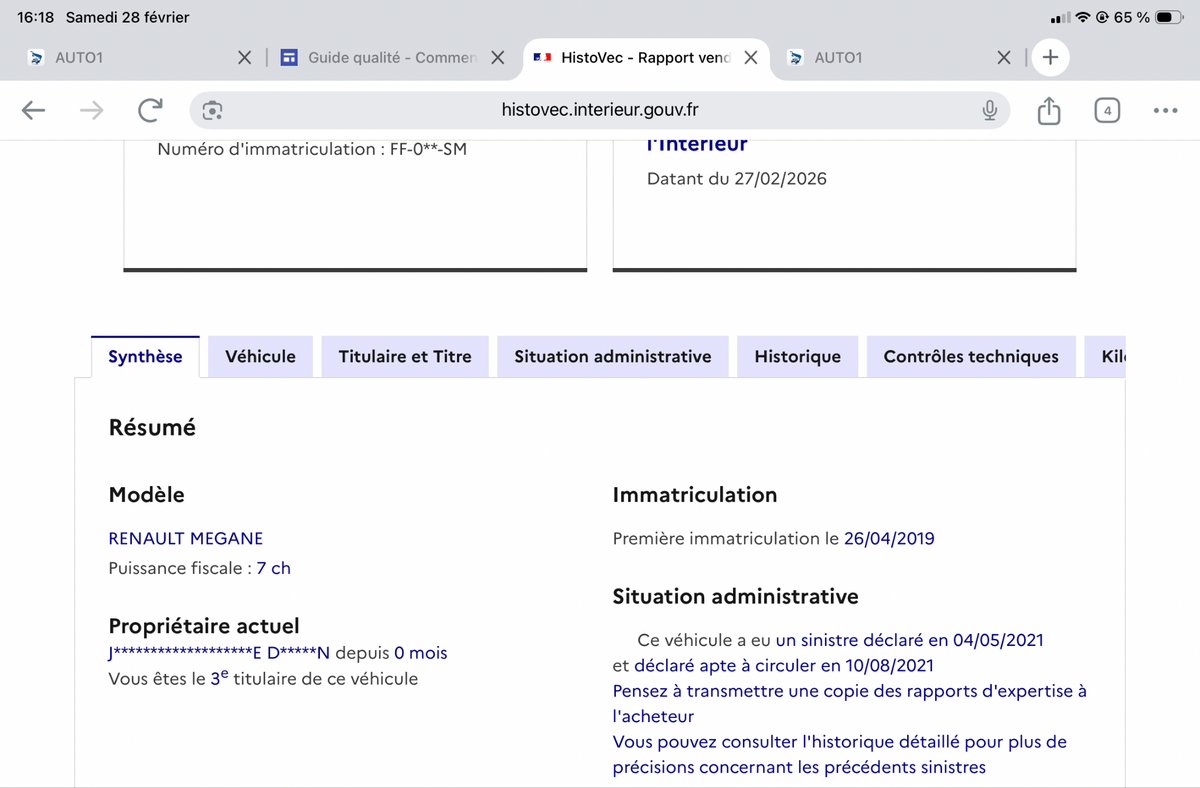Viewport: 1200px width, 788px height.
Task: Reload the HistoVec page
Action: (150, 111)
